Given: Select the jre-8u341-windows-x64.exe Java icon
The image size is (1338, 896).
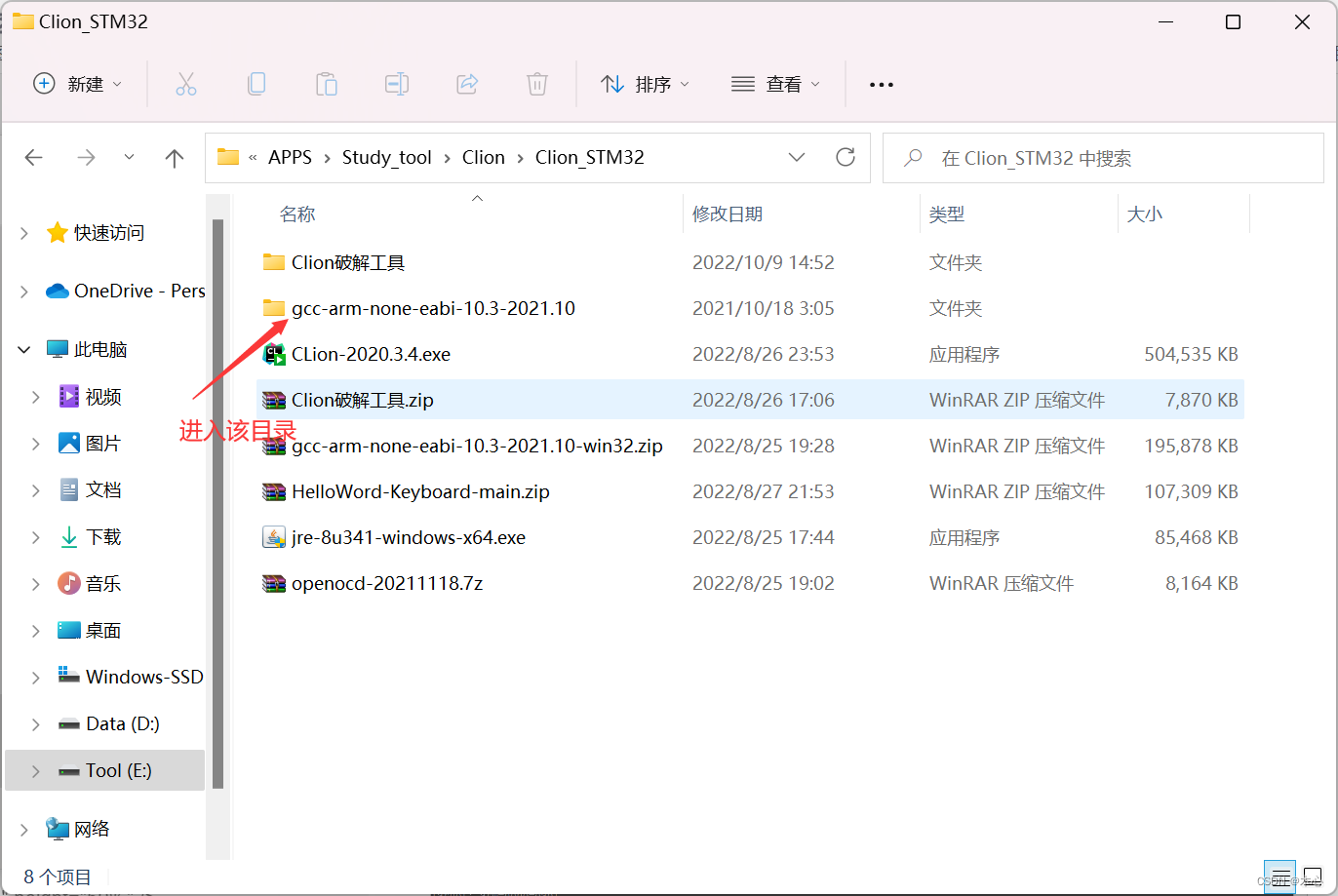Looking at the screenshot, I should (x=274, y=537).
